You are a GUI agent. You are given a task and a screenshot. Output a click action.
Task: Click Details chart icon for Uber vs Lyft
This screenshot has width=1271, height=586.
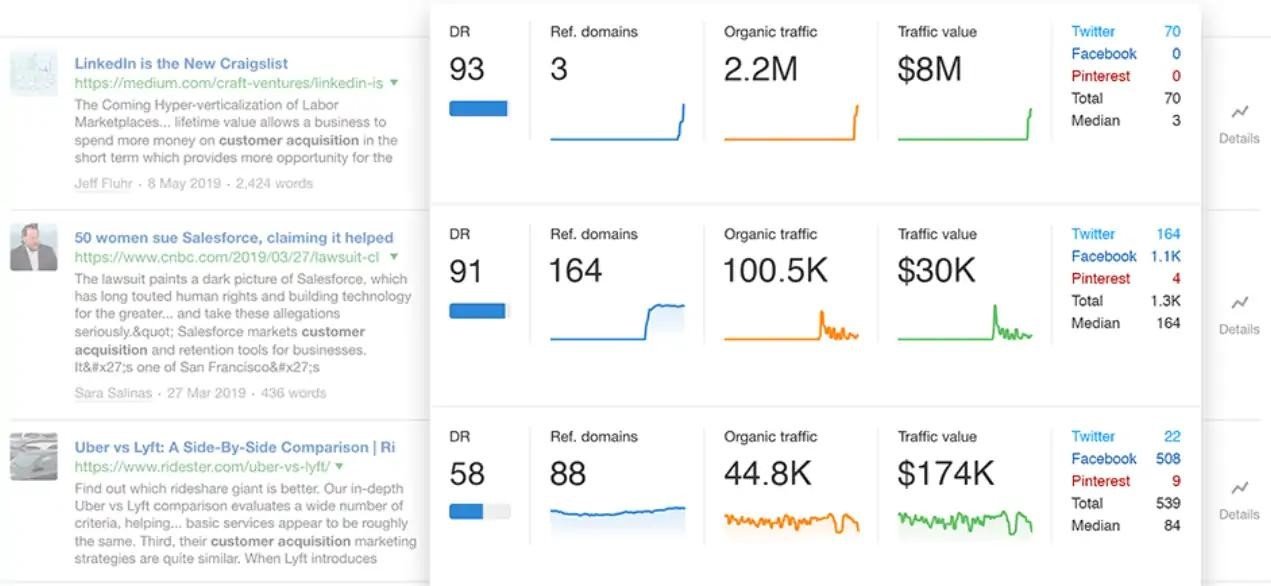[x=1239, y=488]
